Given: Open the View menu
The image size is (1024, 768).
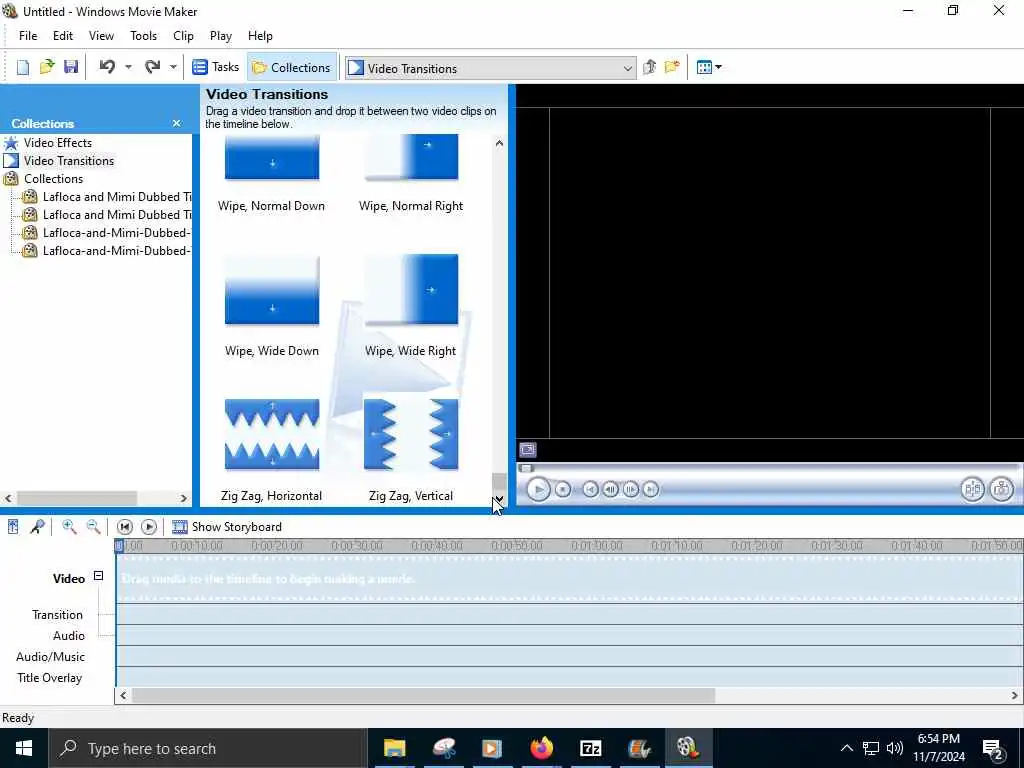Looking at the screenshot, I should click(101, 36).
